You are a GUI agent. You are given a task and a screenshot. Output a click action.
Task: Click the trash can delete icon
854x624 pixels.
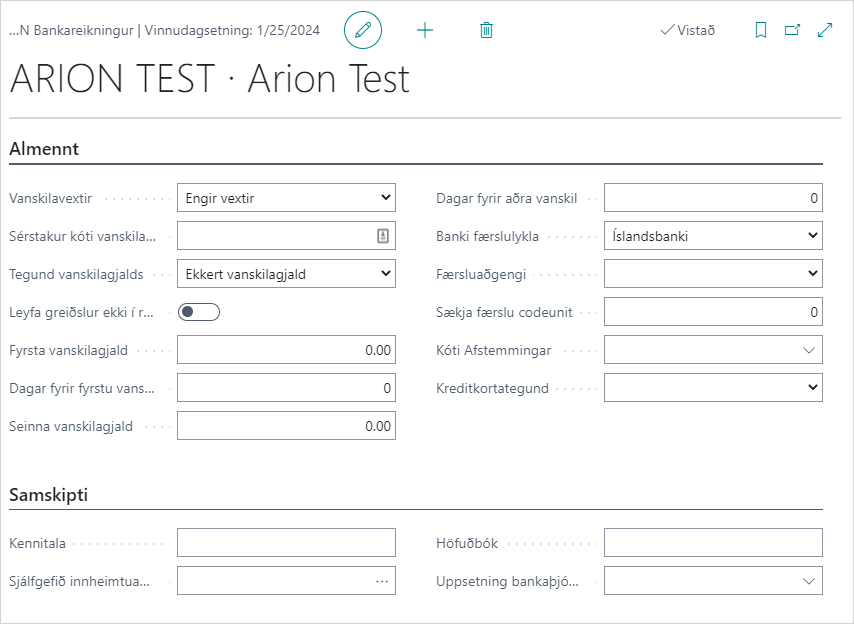point(487,30)
